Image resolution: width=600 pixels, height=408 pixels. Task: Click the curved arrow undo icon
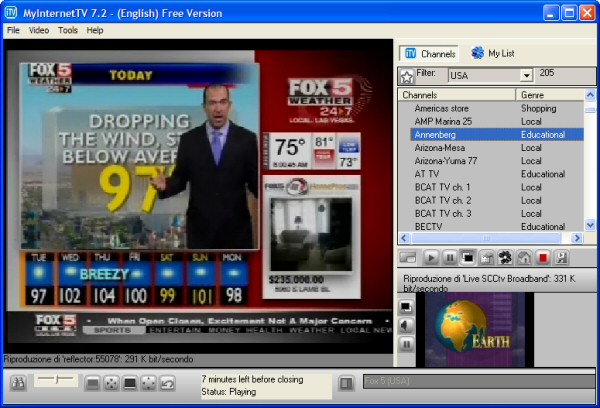(168, 383)
